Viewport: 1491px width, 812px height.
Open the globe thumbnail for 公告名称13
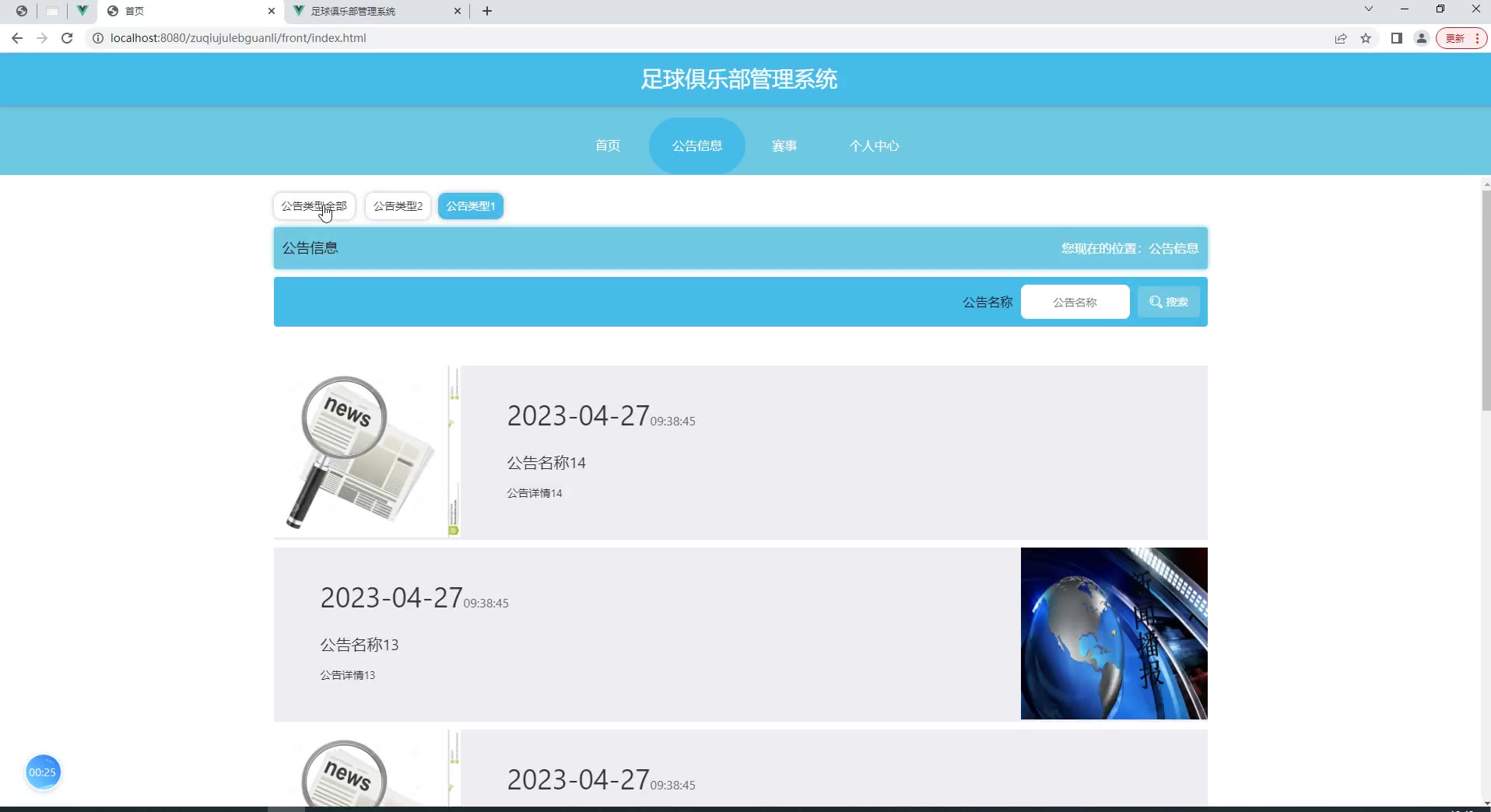click(1114, 633)
